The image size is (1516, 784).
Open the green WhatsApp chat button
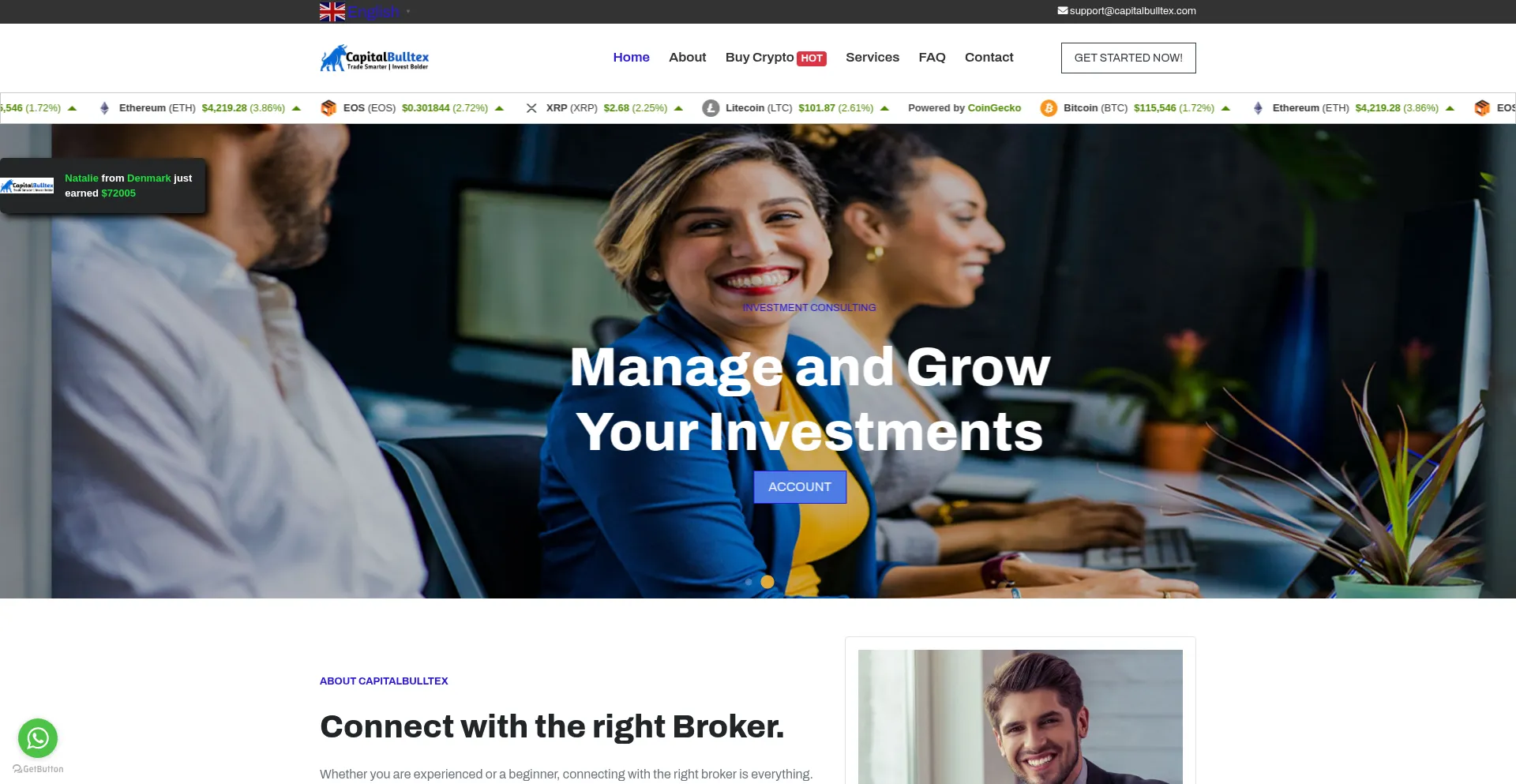pyautogui.click(x=38, y=738)
